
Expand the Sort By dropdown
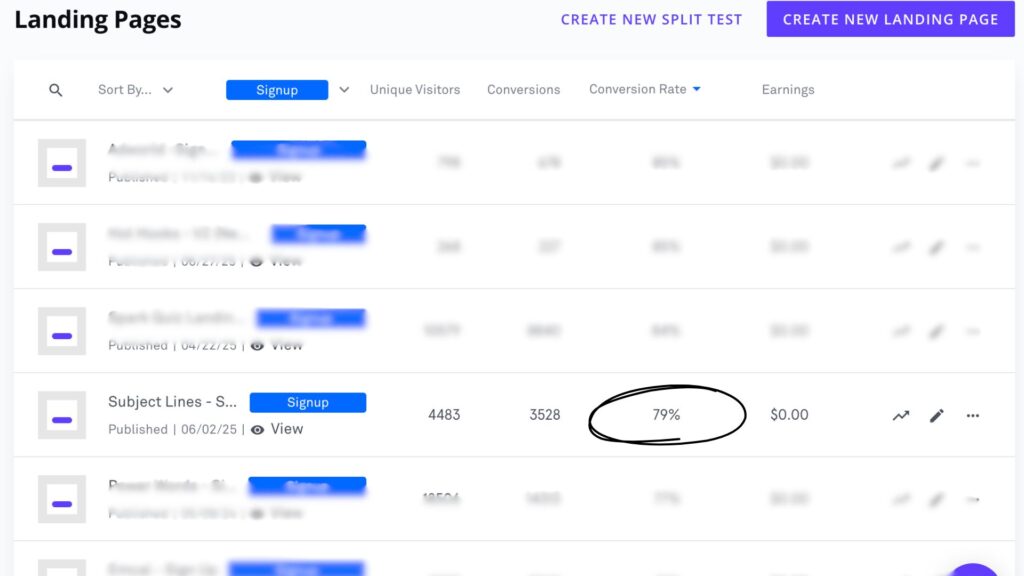[136, 90]
